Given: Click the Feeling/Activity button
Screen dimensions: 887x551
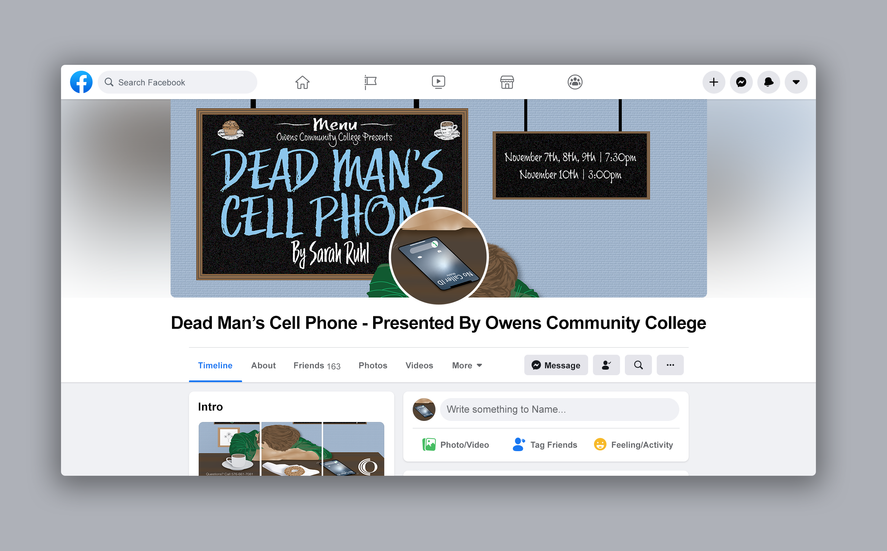Looking at the screenshot, I should [x=634, y=445].
